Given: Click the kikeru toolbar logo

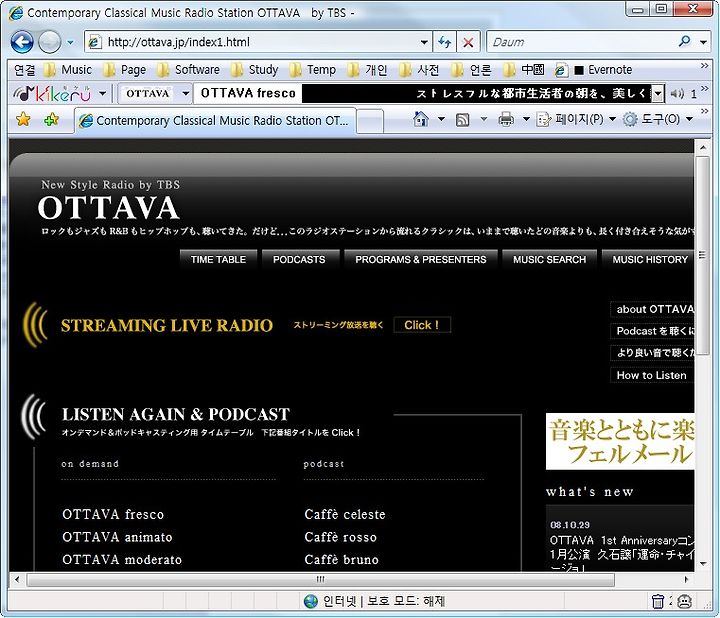Looking at the screenshot, I should tap(52, 94).
